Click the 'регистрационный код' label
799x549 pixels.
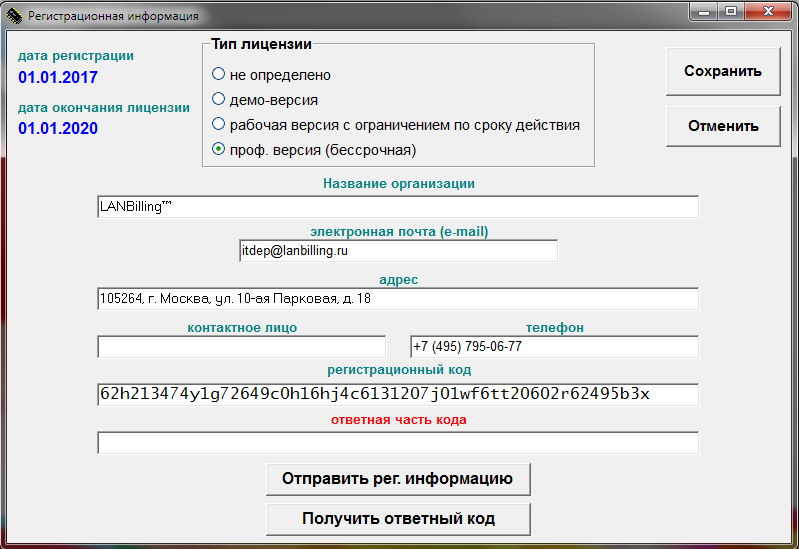(399, 370)
